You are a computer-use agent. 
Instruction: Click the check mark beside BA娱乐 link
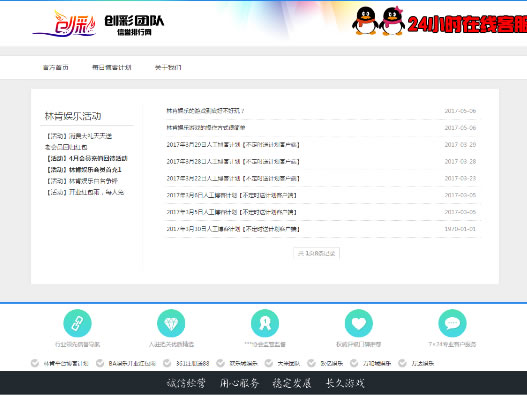100,363
